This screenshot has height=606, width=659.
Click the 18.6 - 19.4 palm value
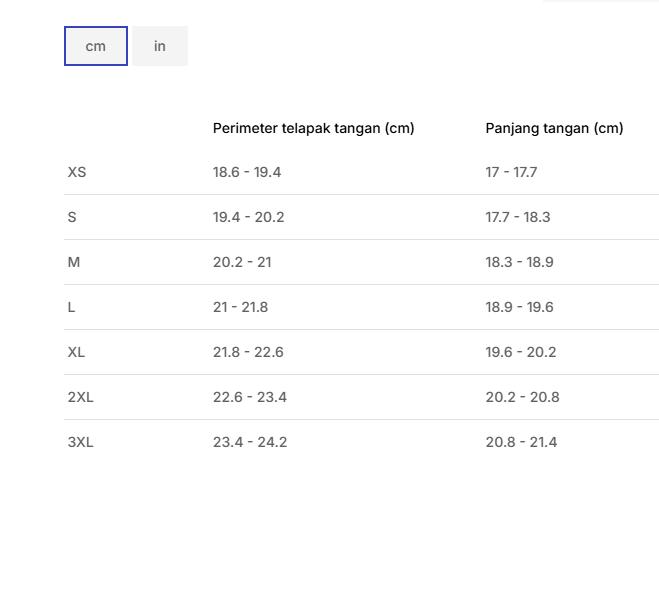247,172
